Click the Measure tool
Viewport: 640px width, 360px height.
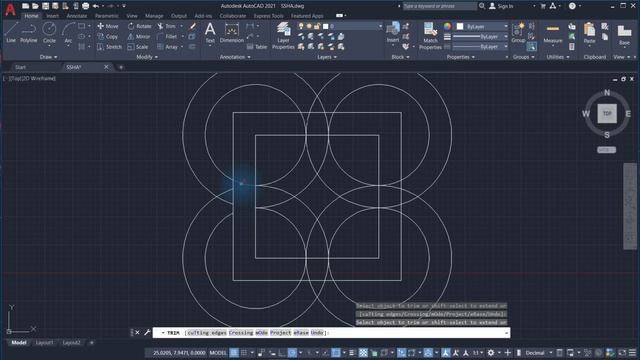click(x=553, y=33)
